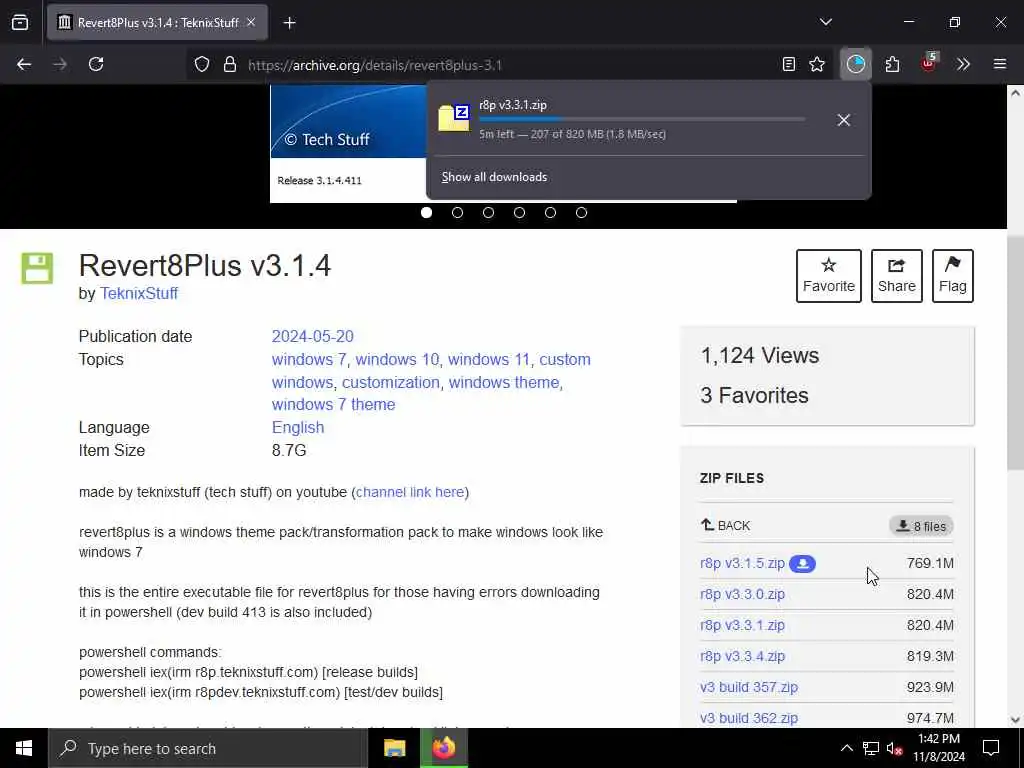The width and height of the screenshot is (1024, 768).
Task: View site security padlock info
Action: pos(229,65)
